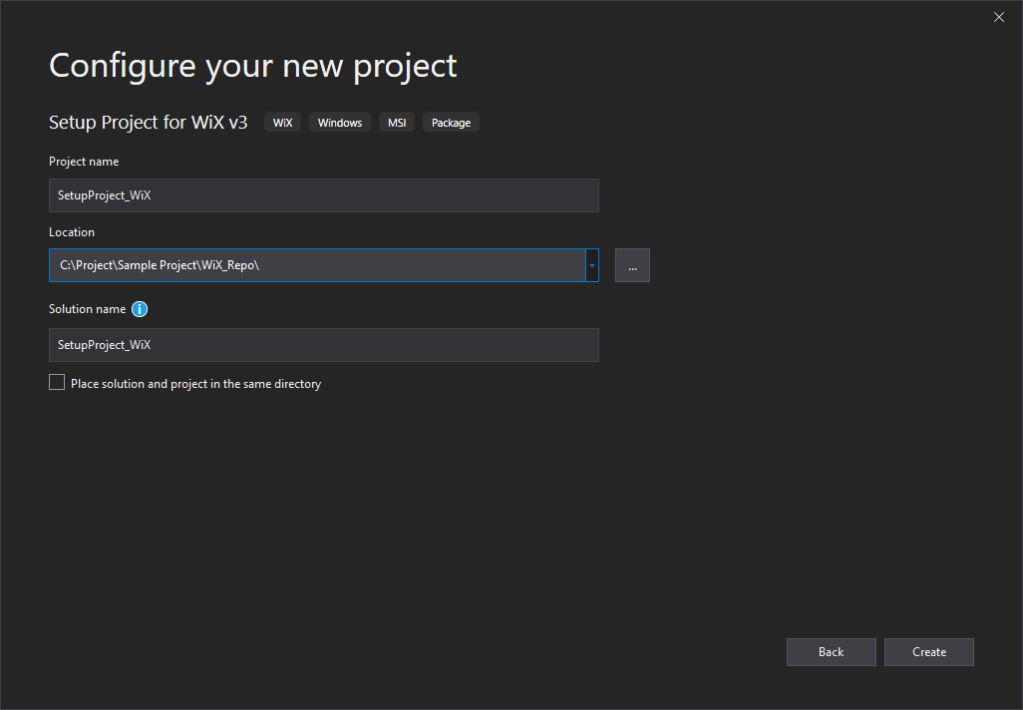This screenshot has height=710, width=1023.
Task: Click the 'Solution name' field label
Action: point(87,309)
